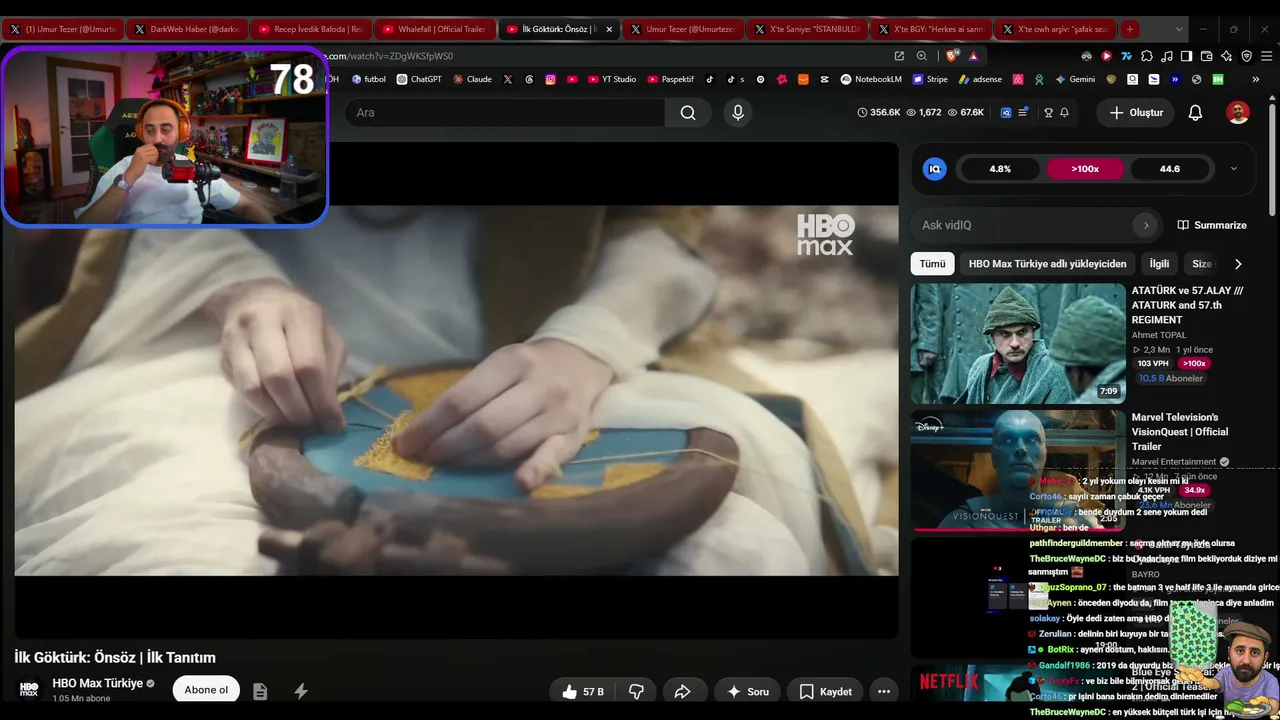This screenshot has width=1280, height=720.
Task: Start voice search with microphone icon
Action: tap(738, 113)
